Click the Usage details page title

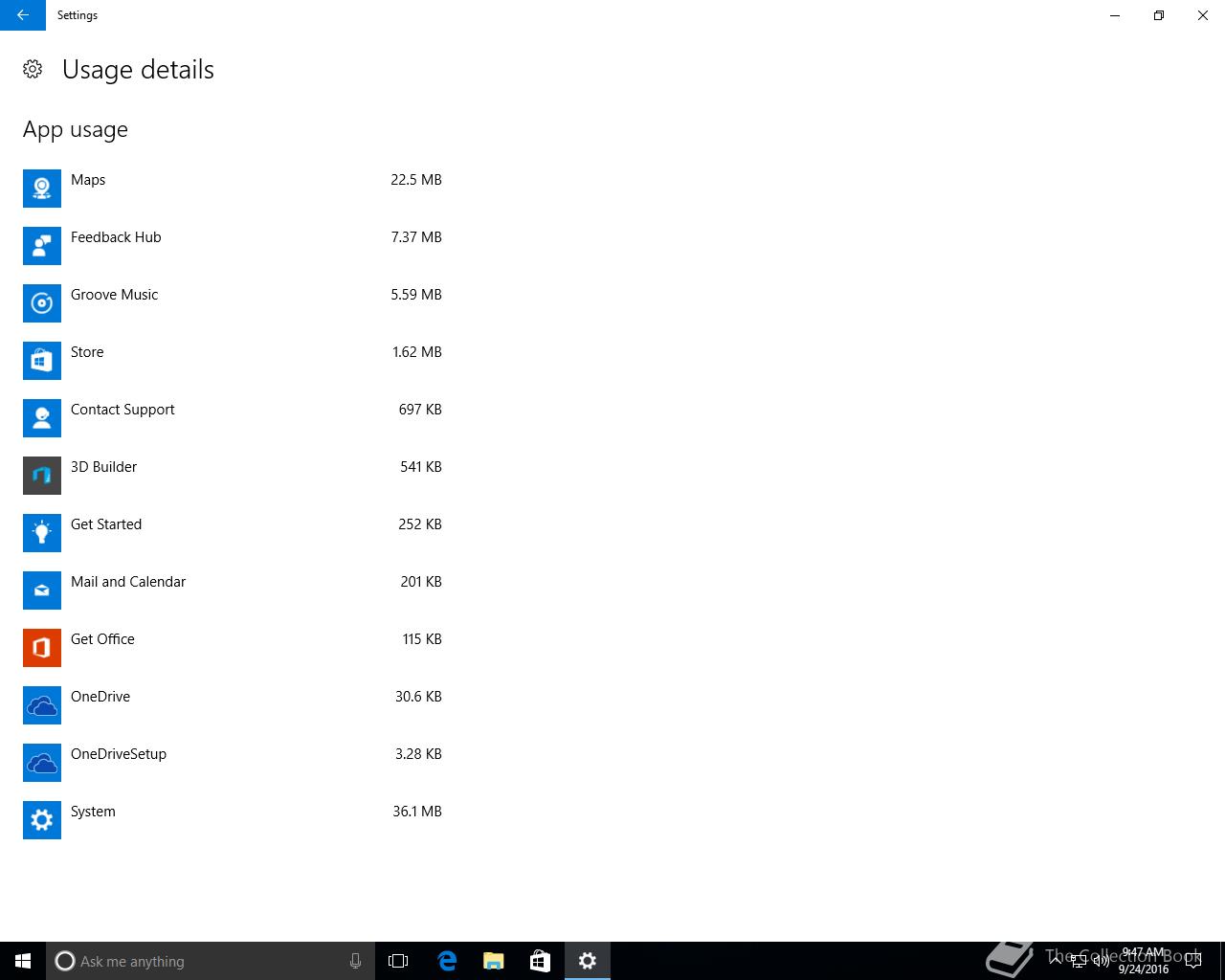point(138,70)
